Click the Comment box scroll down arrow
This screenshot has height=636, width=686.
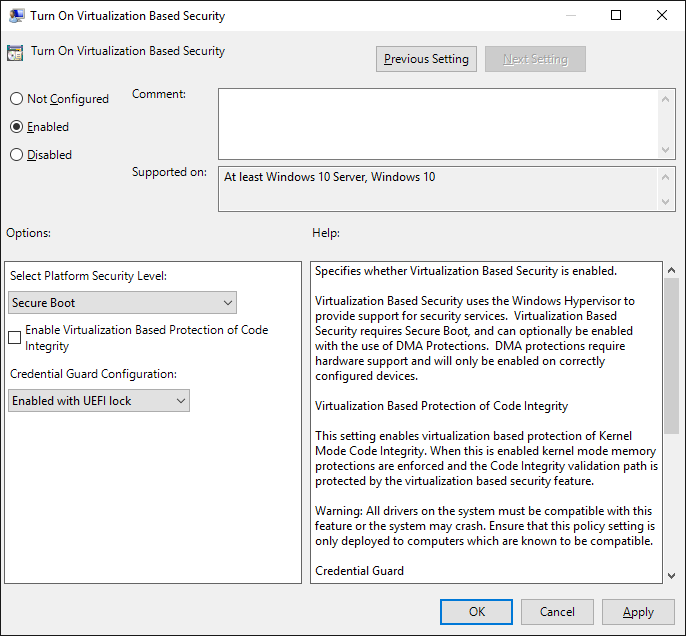click(x=667, y=149)
